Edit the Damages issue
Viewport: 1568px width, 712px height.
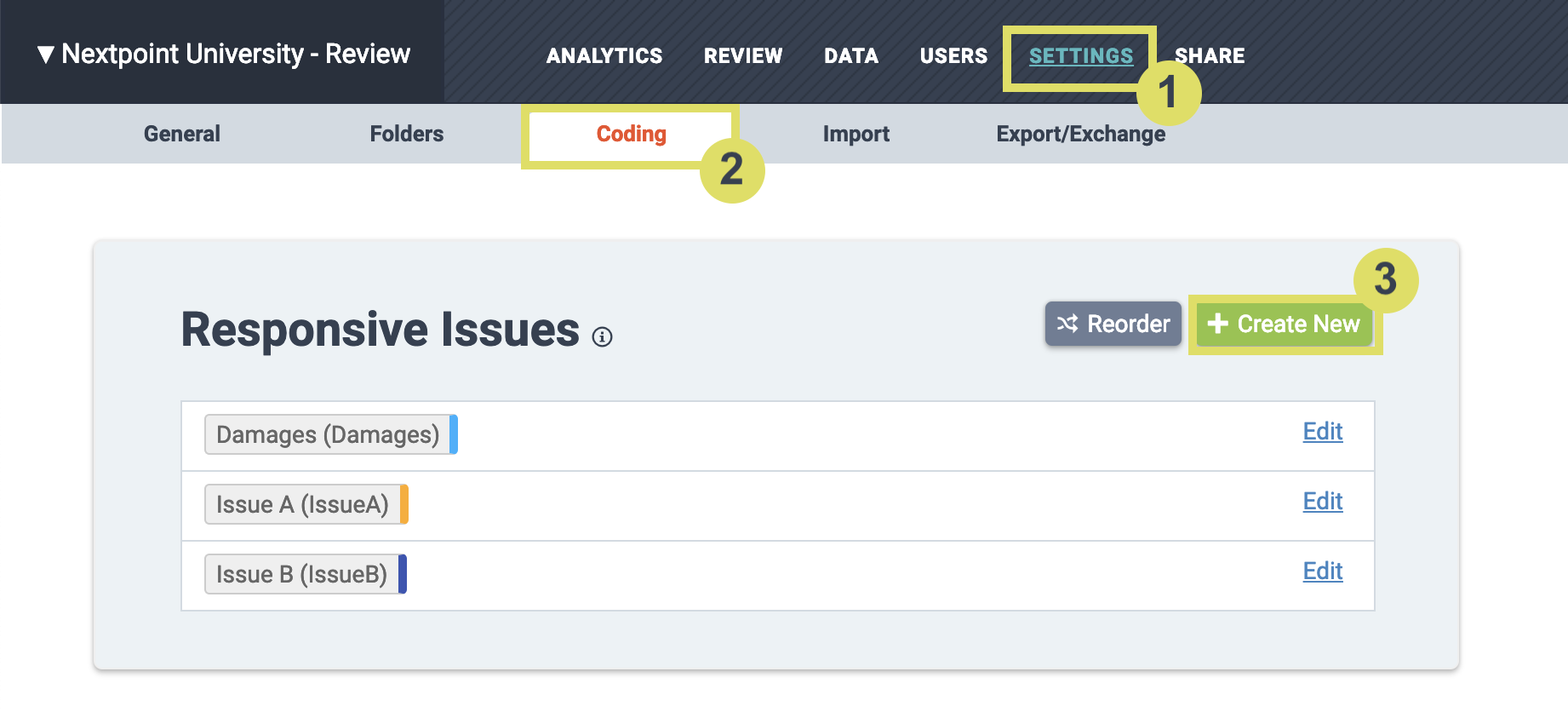[x=1323, y=432]
